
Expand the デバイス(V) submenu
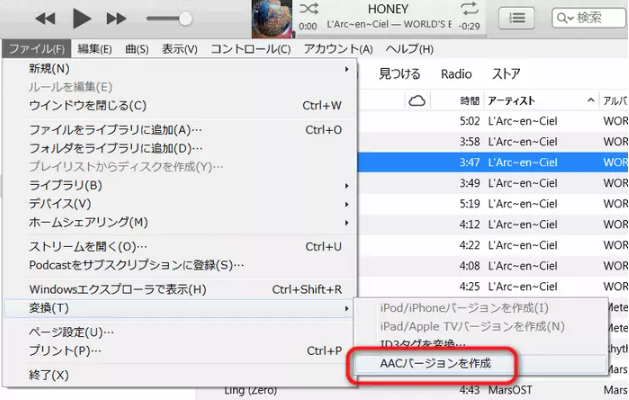(180, 204)
